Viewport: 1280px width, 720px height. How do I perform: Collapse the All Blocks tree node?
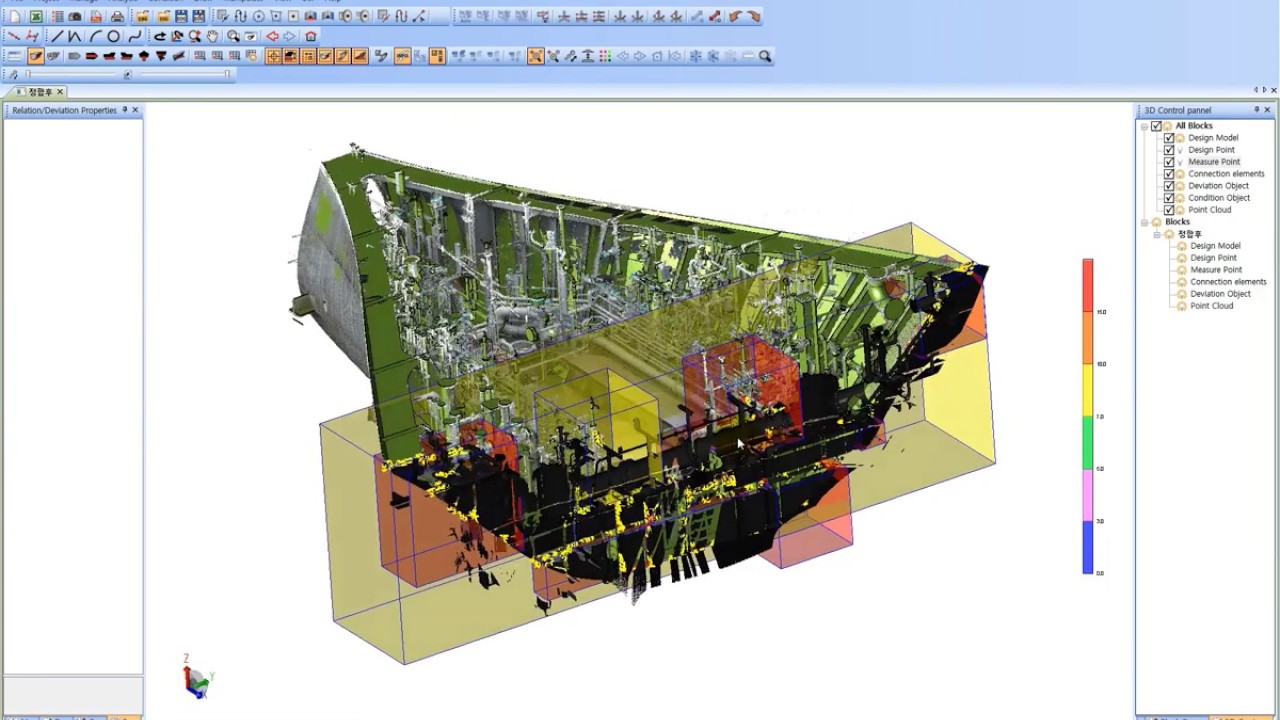(1144, 126)
